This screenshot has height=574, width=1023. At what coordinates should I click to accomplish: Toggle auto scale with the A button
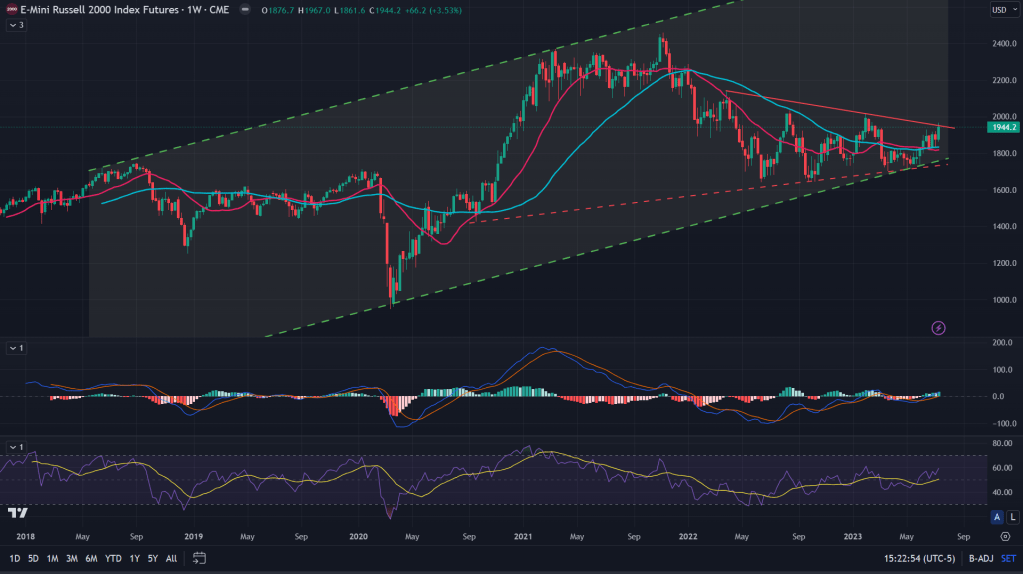[x=997, y=517]
